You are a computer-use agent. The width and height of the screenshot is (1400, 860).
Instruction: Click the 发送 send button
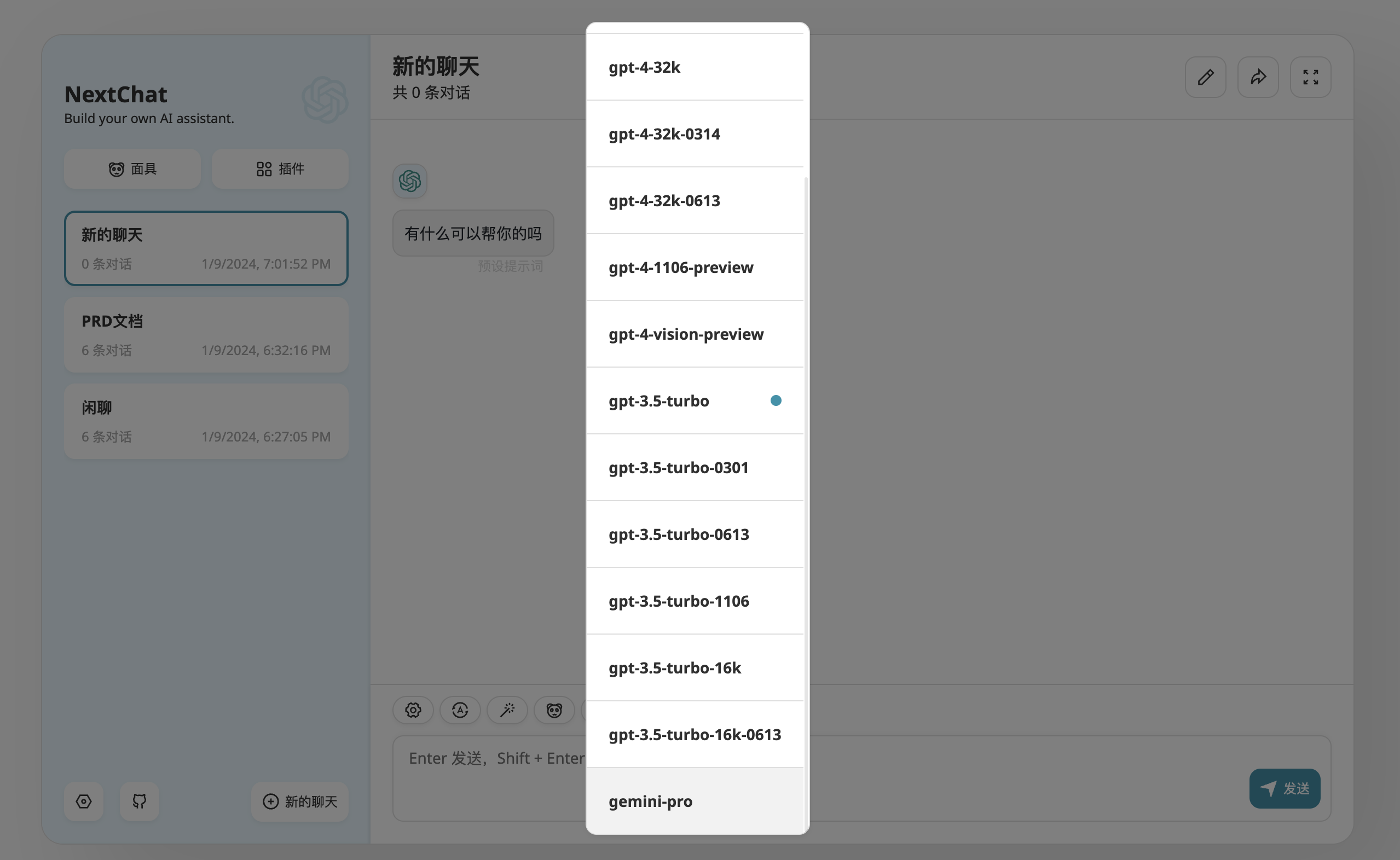pyautogui.click(x=1285, y=788)
